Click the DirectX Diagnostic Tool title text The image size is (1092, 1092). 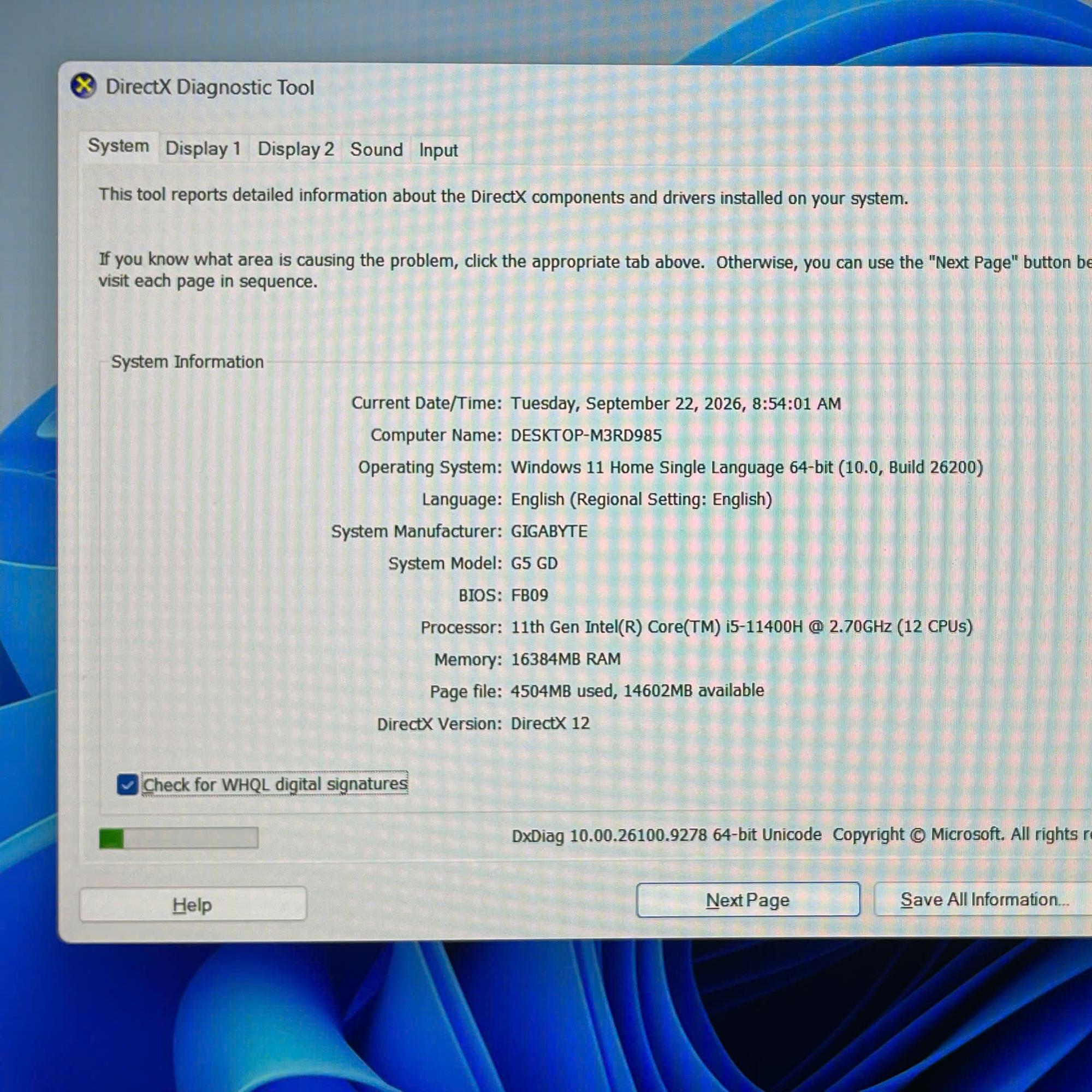click(x=210, y=87)
